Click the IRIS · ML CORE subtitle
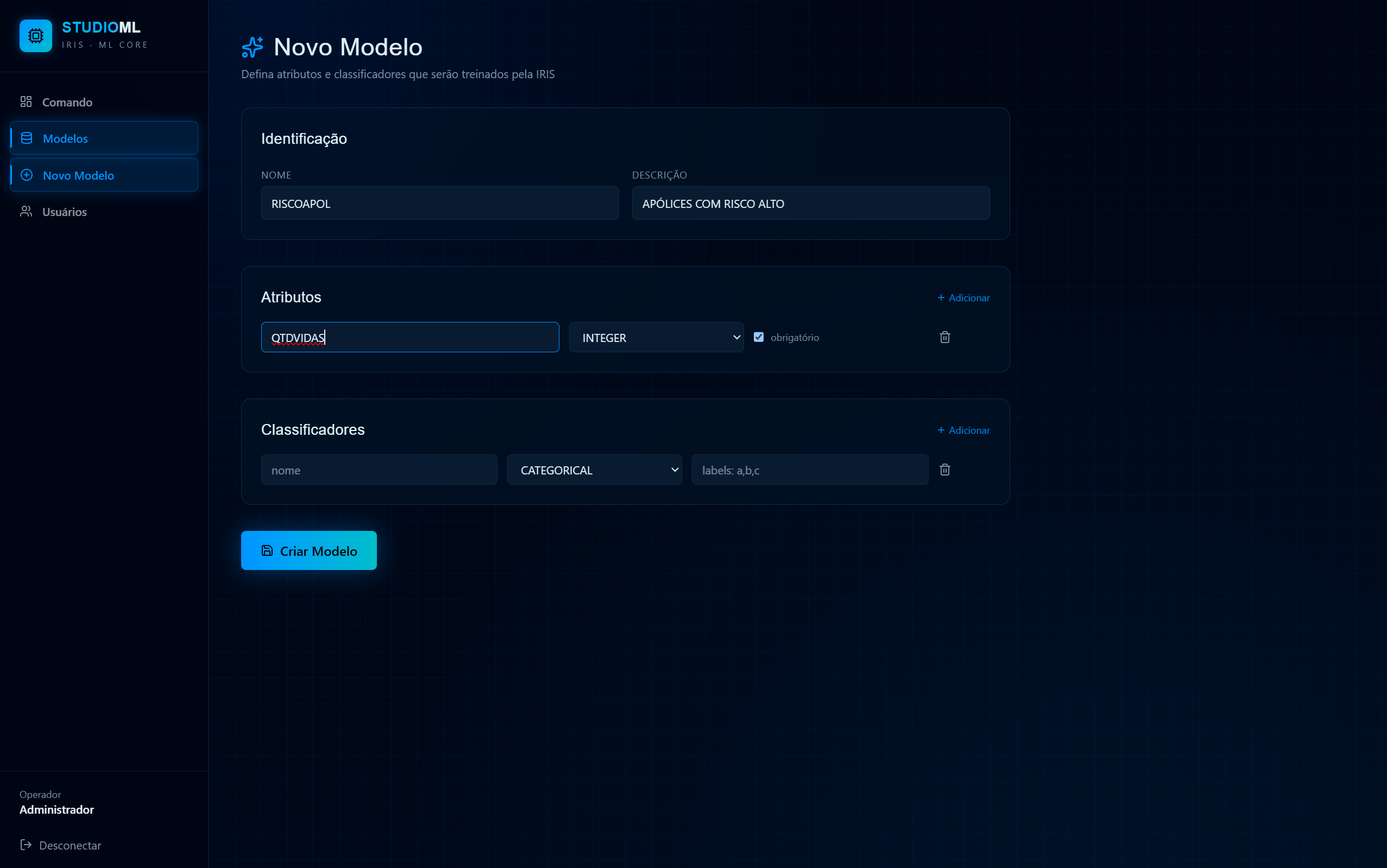The image size is (1387, 868). pyautogui.click(x=105, y=45)
